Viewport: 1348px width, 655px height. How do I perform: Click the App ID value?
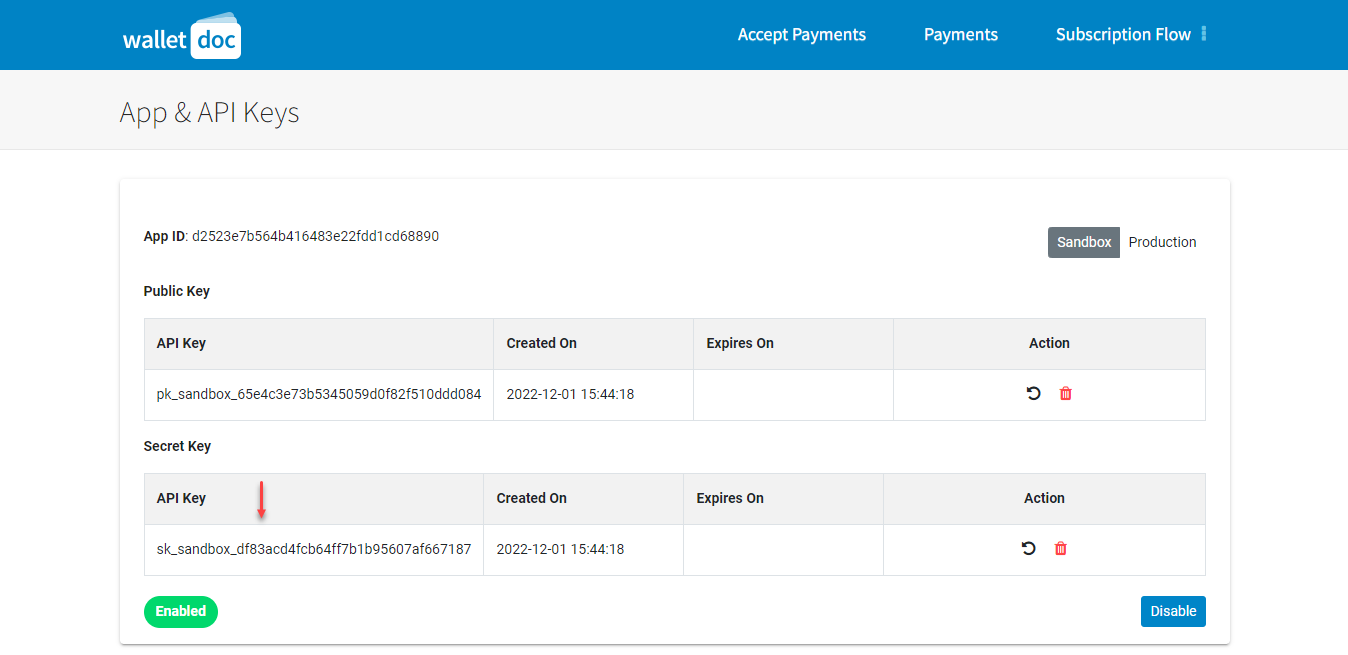(x=315, y=237)
